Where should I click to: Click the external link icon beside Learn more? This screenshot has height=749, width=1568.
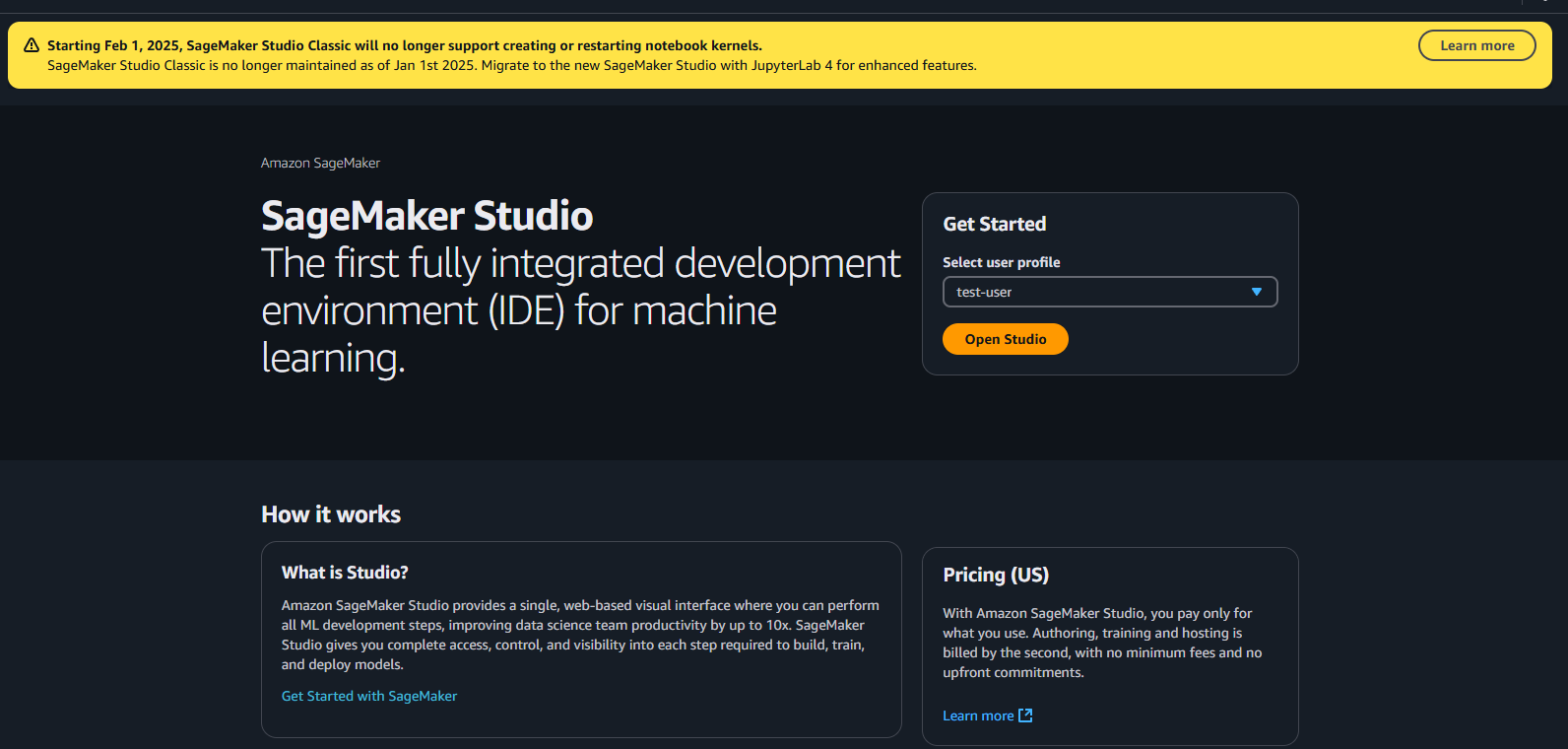(1025, 715)
